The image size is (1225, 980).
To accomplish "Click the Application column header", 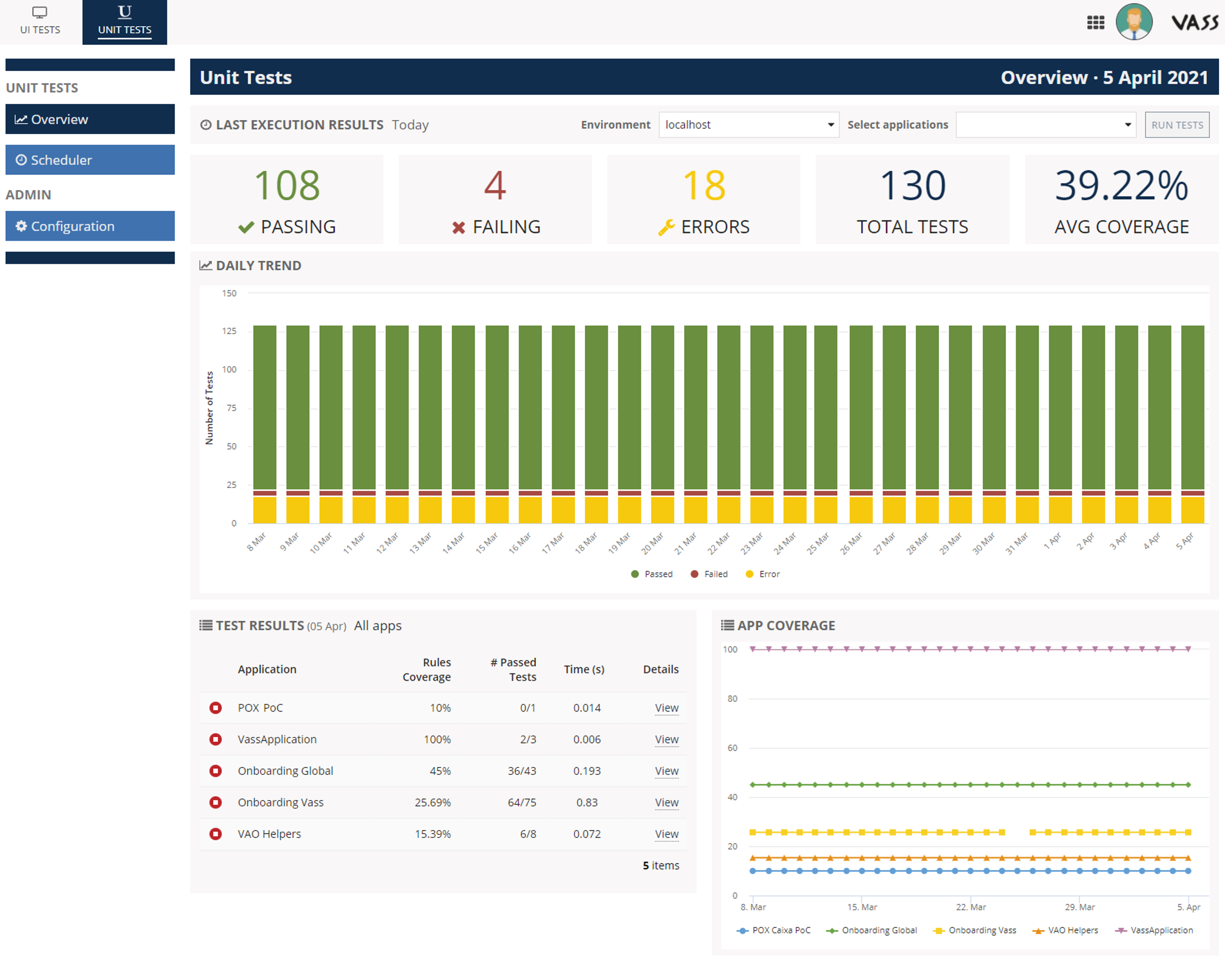I will point(267,669).
